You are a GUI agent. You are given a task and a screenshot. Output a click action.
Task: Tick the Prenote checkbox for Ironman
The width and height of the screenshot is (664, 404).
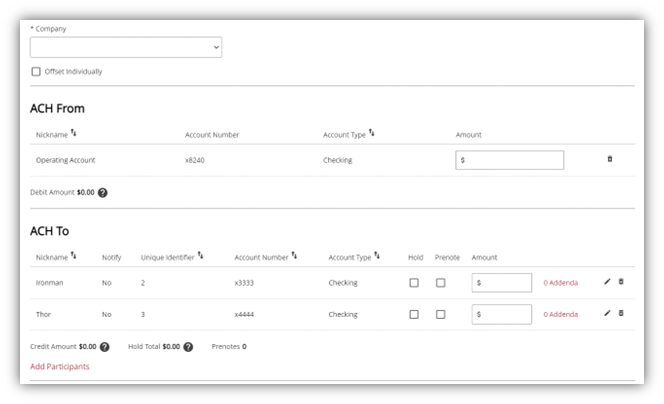coord(440,283)
